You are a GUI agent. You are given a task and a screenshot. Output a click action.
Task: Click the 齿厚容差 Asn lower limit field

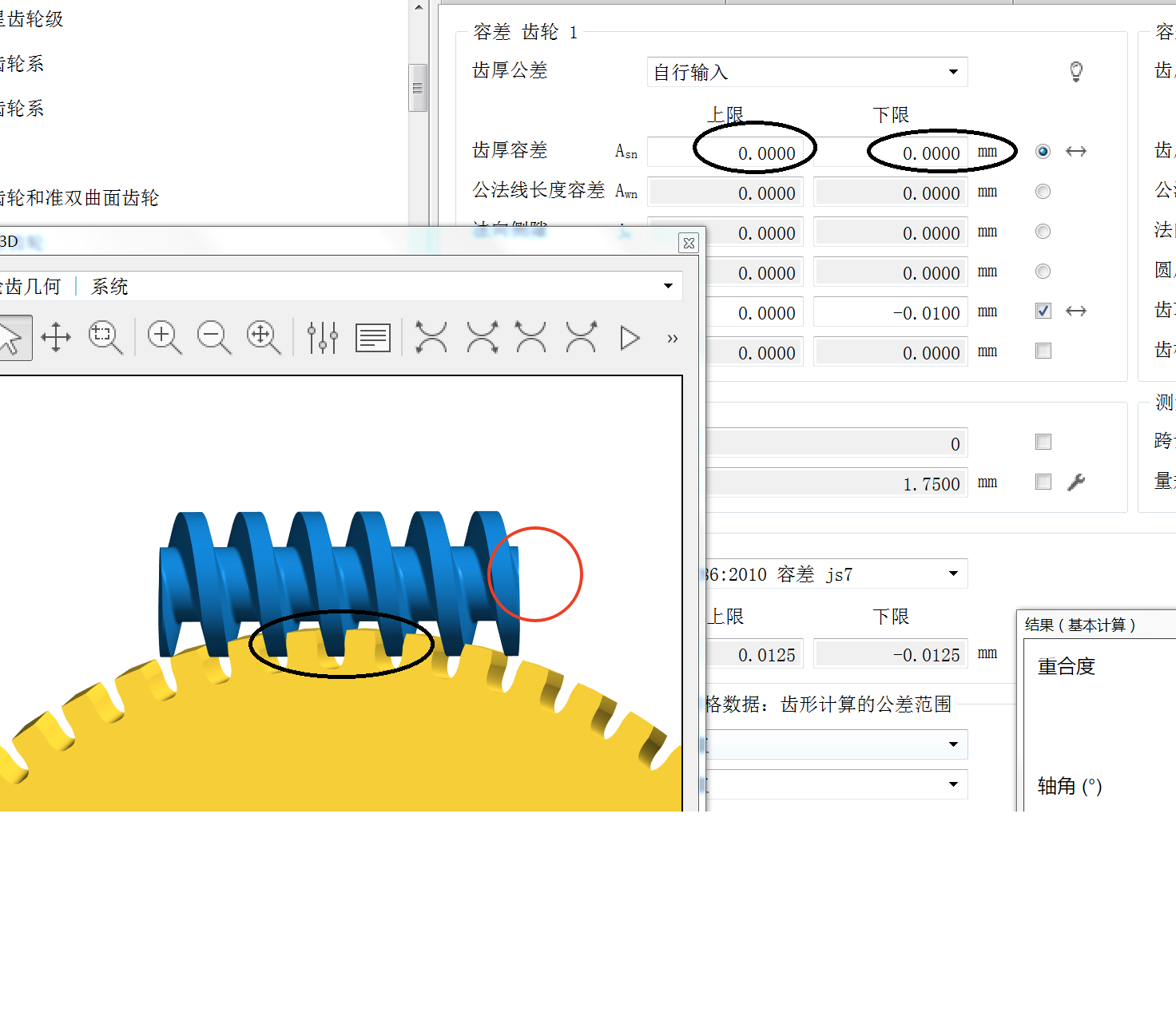point(891,152)
